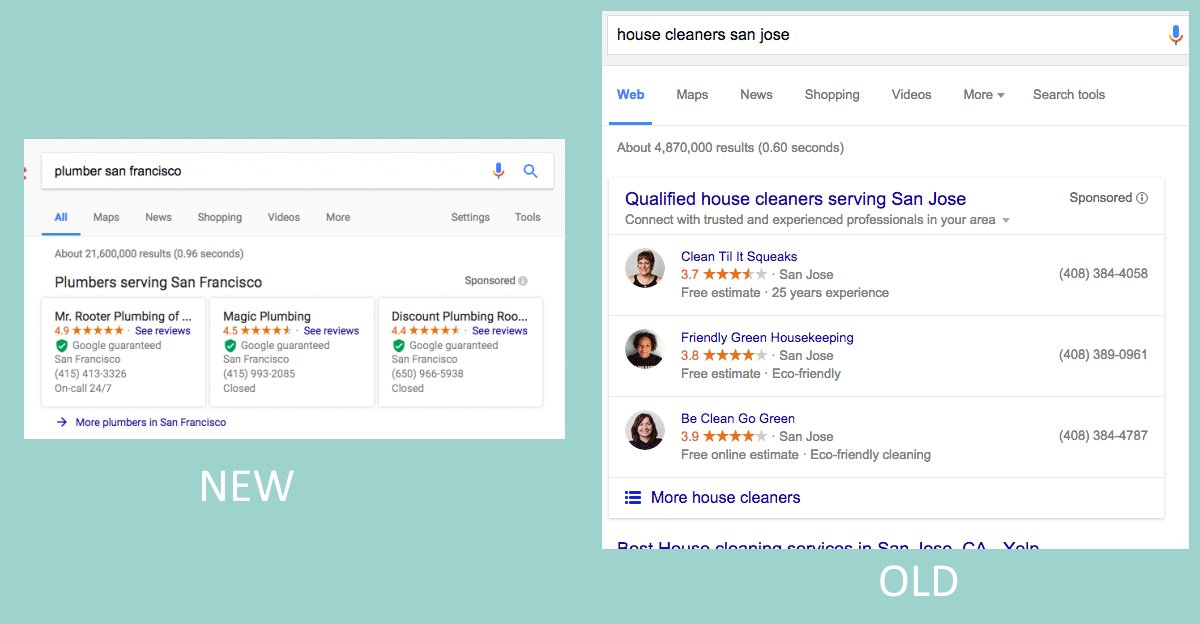Click 'On-call 24/7' text under Mr. Rooter
The image size is (1200, 624).
[x=83, y=388]
